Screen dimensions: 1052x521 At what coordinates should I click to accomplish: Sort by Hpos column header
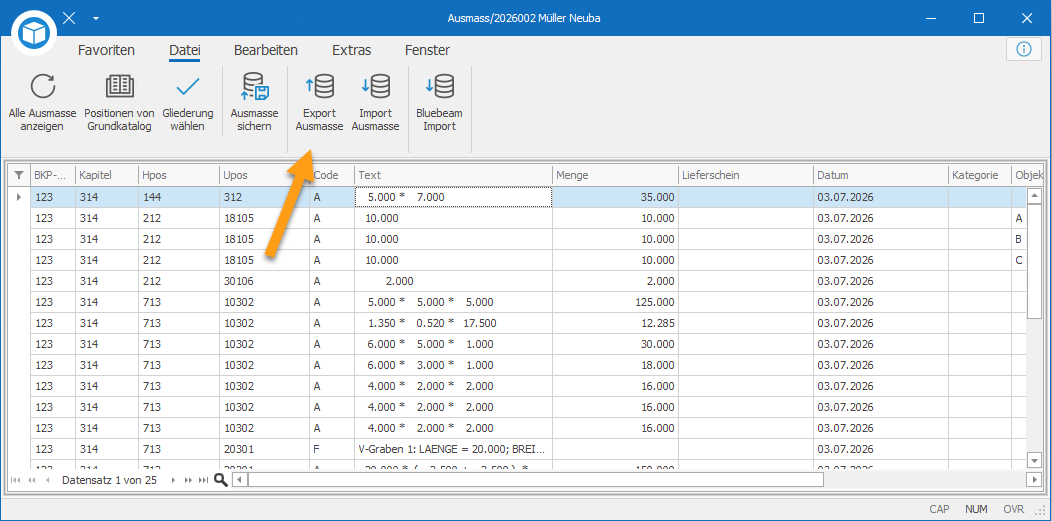pos(178,175)
